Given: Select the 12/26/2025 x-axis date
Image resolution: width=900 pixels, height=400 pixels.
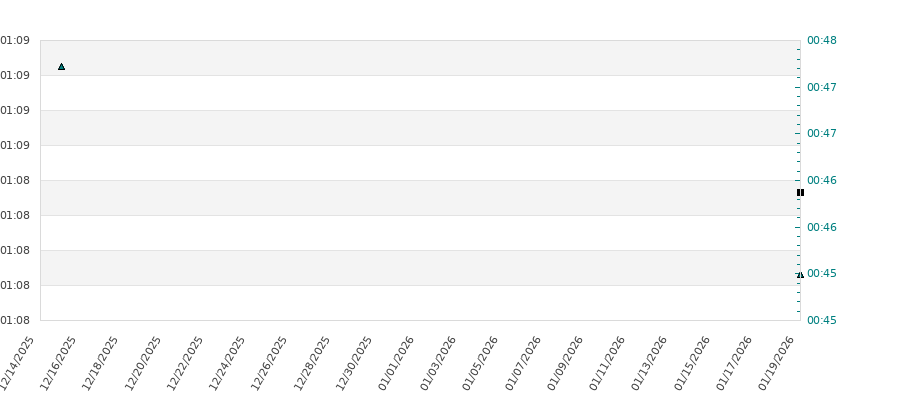Looking at the screenshot, I should [x=272, y=362].
